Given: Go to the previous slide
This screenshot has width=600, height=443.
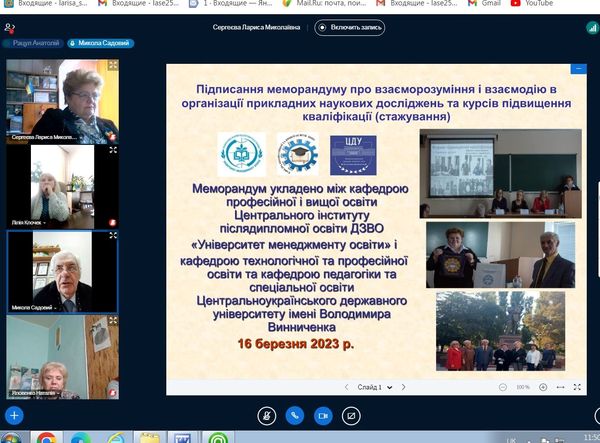Looking at the screenshot, I should (347, 386).
